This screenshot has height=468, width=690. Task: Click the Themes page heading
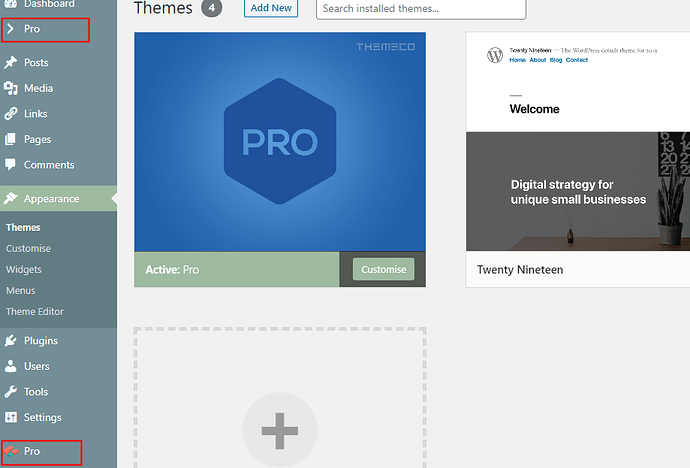click(x=163, y=8)
